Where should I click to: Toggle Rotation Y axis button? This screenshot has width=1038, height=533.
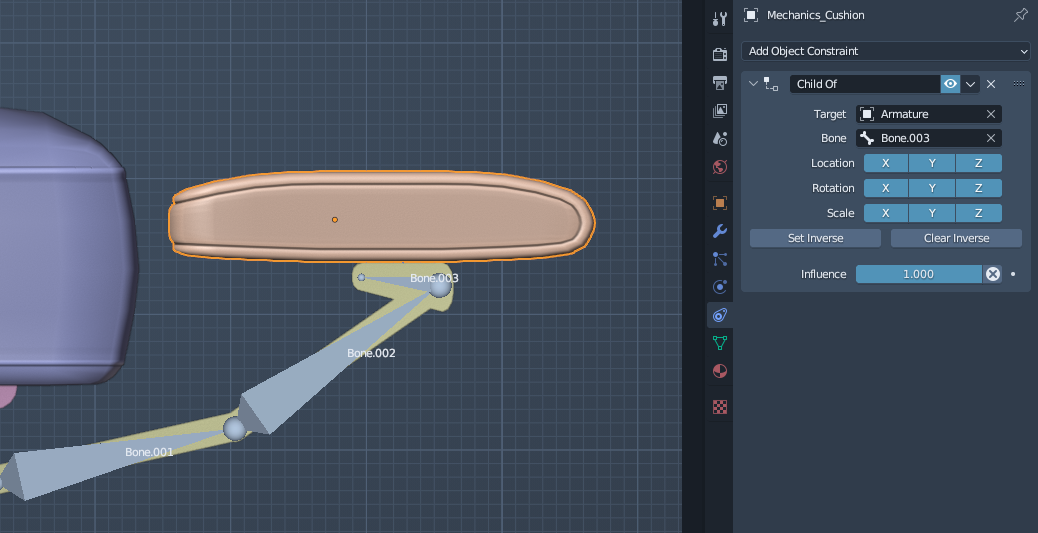(x=932, y=188)
